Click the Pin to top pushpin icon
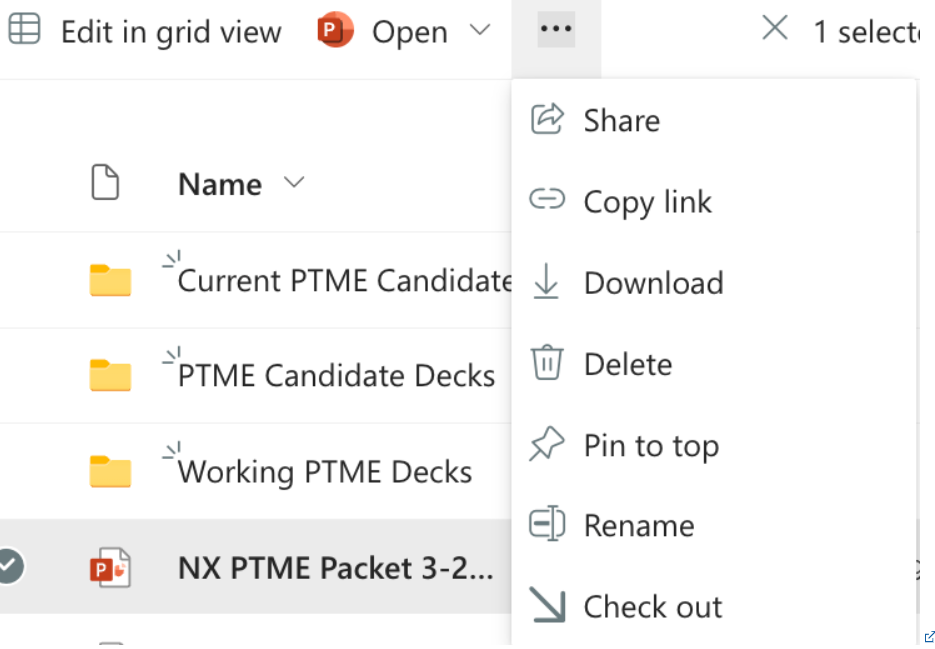 tap(546, 443)
